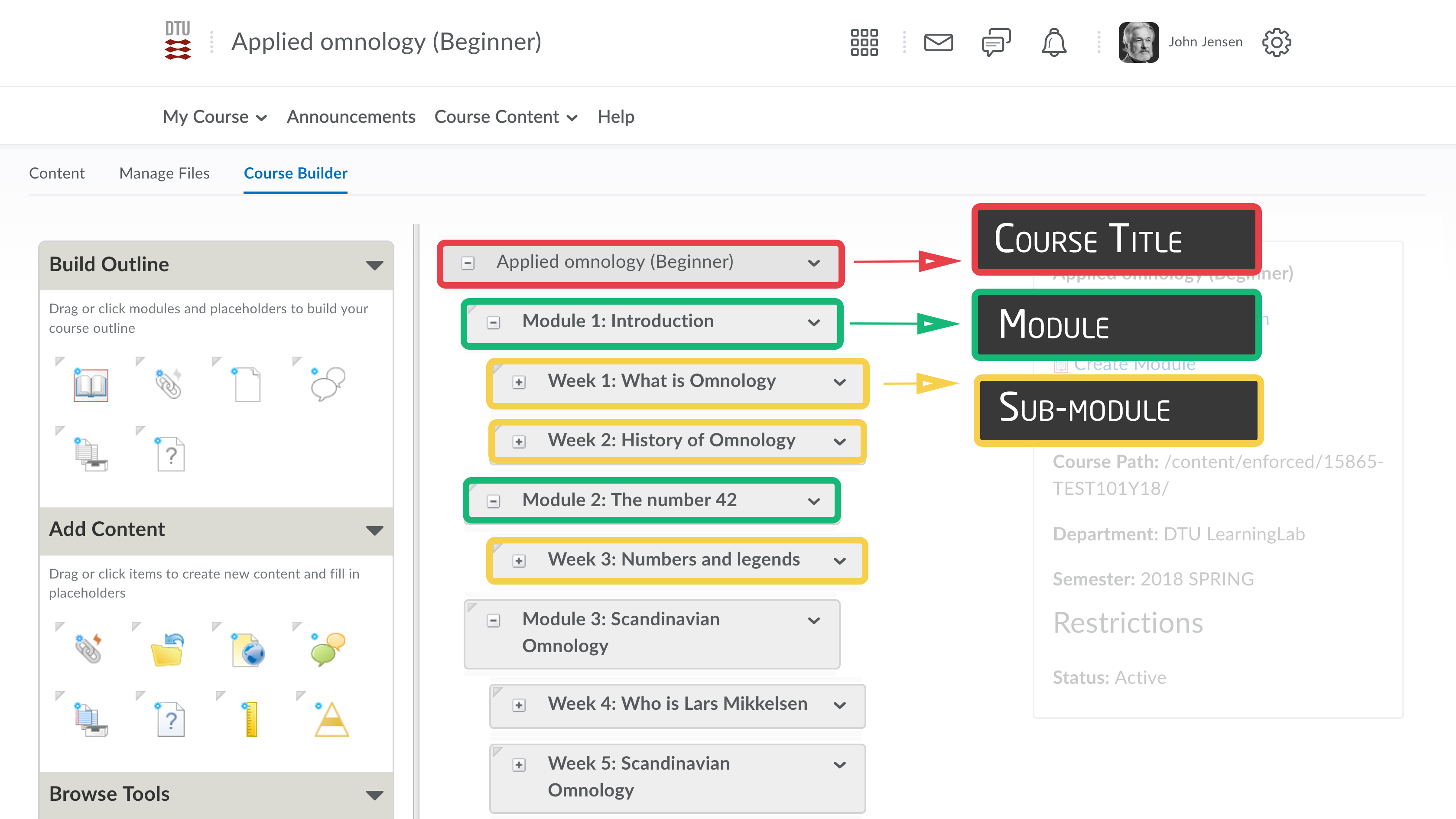This screenshot has height=819, width=1456.
Task: Switch to the Manage Files tab
Action: click(x=164, y=173)
